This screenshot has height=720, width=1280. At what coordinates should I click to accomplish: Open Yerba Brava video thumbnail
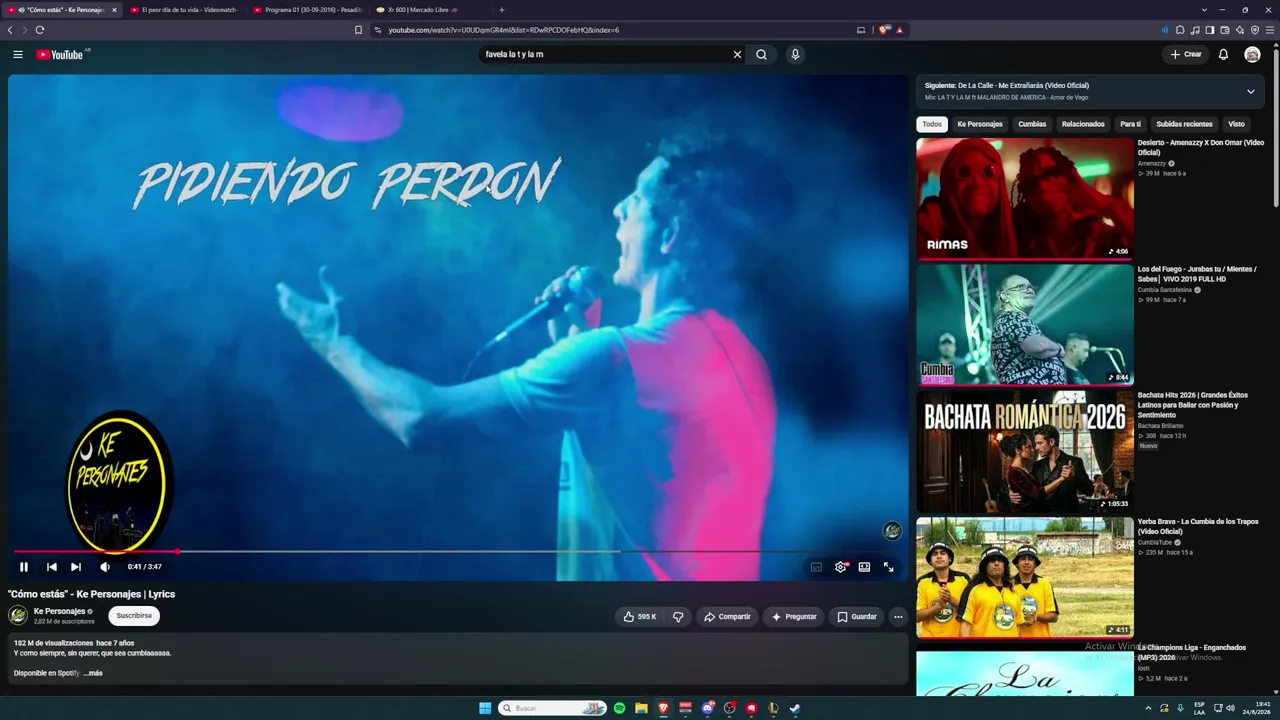click(x=1025, y=577)
